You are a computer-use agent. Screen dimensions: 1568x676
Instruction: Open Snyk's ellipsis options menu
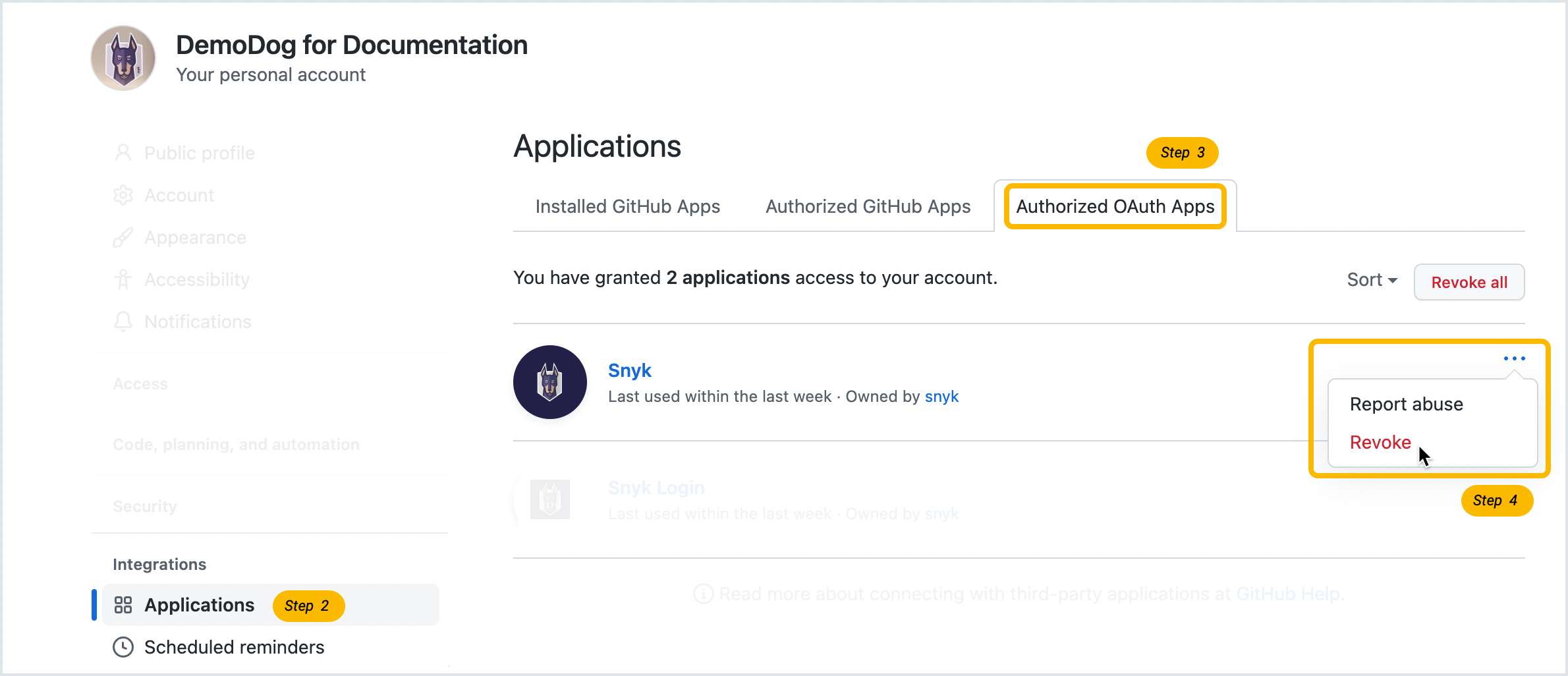pyautogui.click(x=1513, y=358)
